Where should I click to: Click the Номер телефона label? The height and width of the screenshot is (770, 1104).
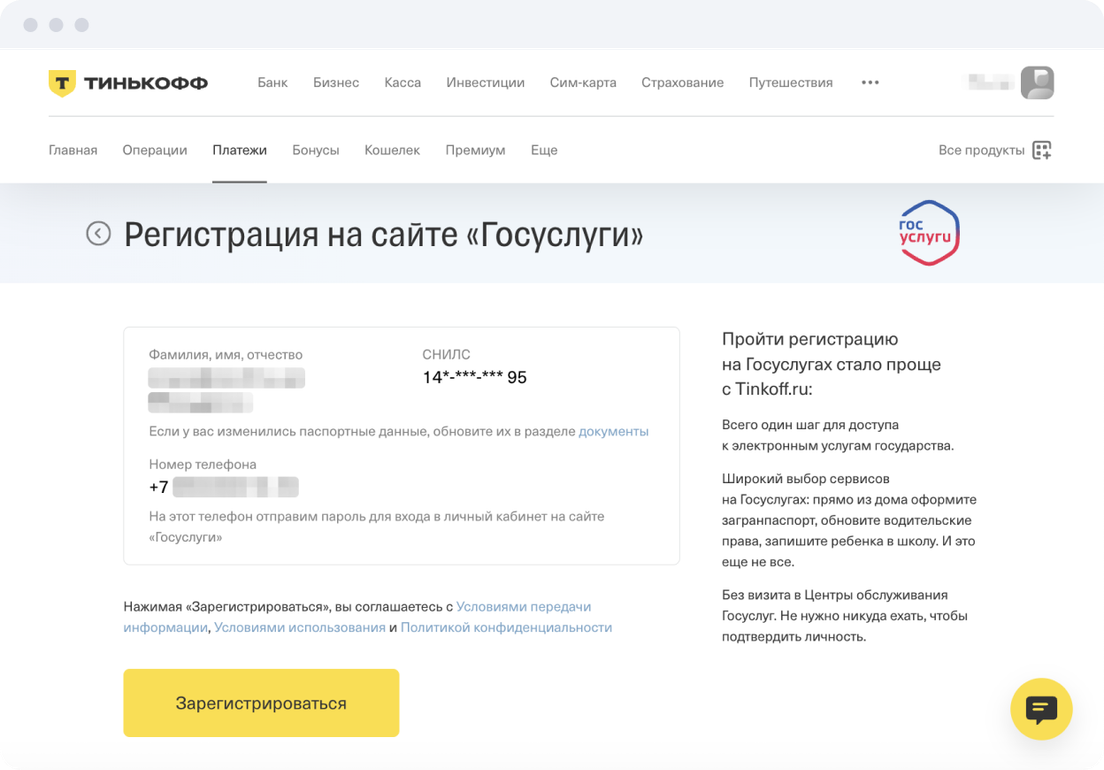click(203, 464)
